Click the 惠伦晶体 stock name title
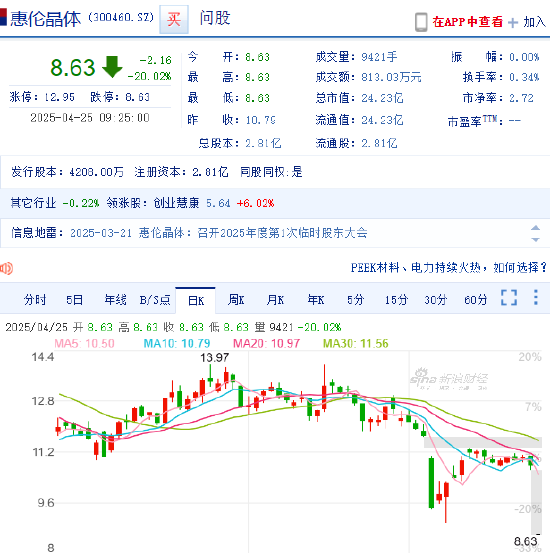The width and height of the screenshot is (550, 553). point(46,19)
